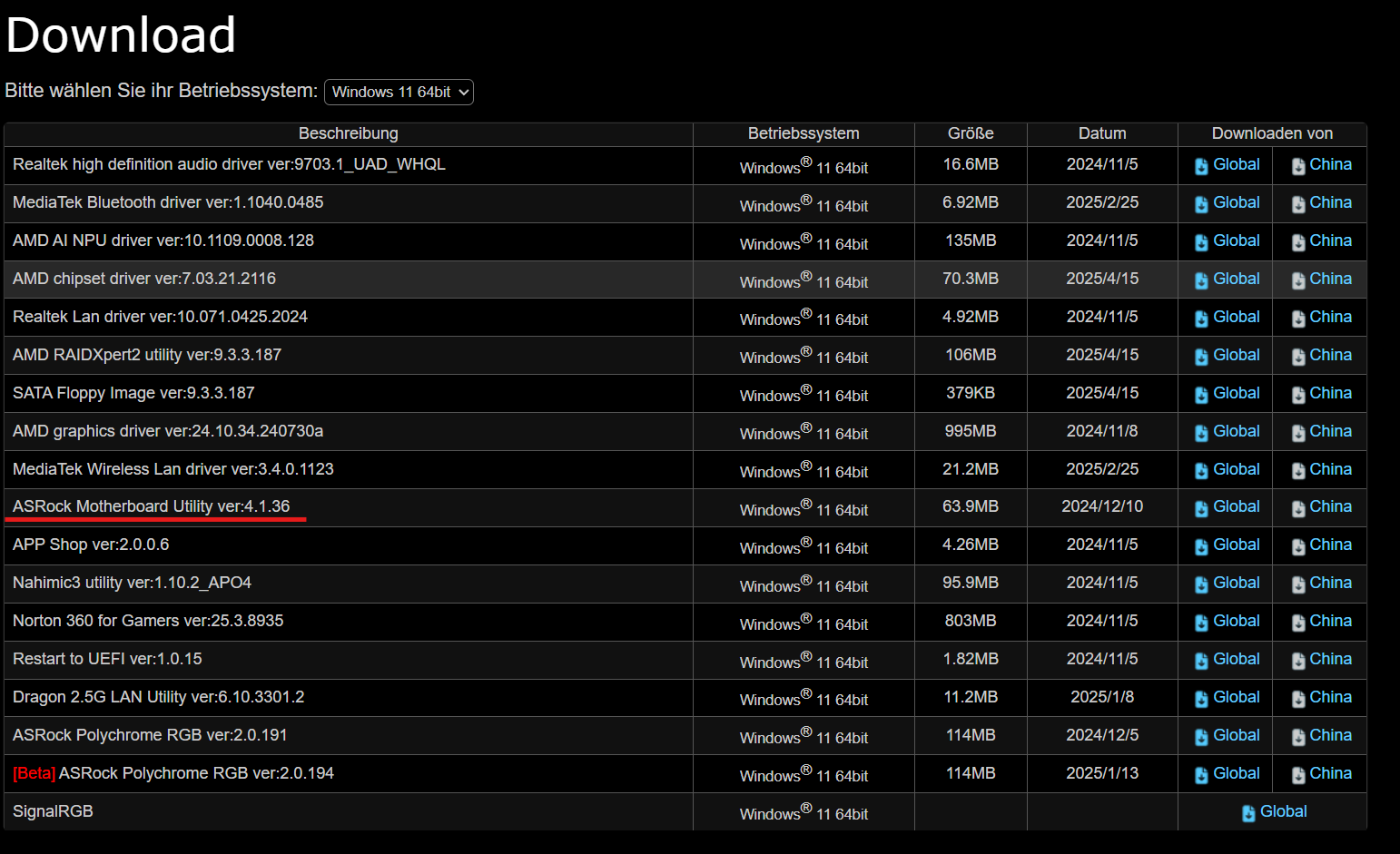The height and width of the screenshot is (854, 1400).
Task: Click the Beschreibung column header
Action: coord(349,133)
